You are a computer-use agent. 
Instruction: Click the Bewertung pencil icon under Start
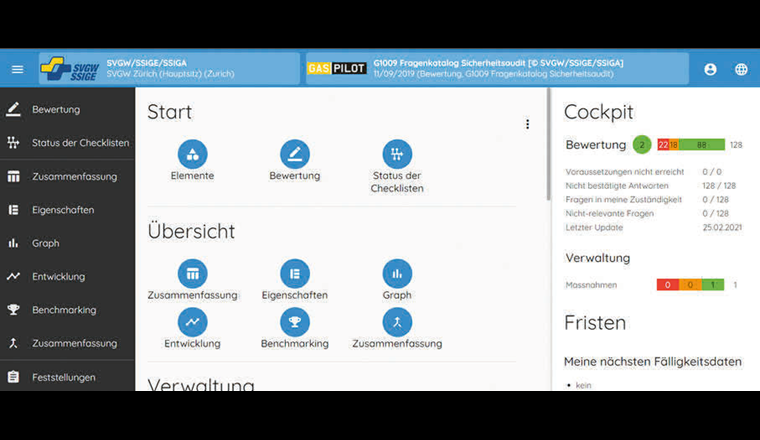[x=294, y=154]
